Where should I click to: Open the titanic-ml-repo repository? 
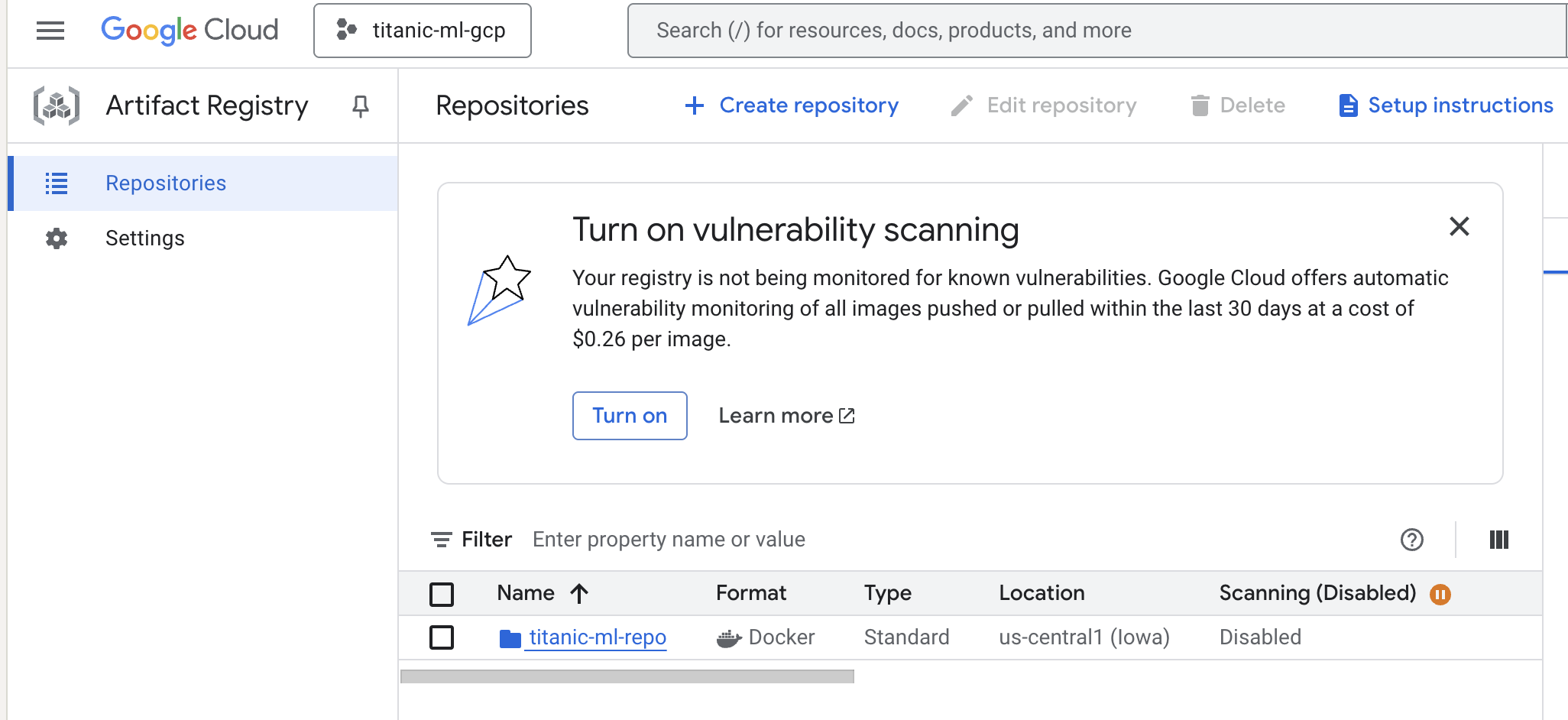point(597,637)
